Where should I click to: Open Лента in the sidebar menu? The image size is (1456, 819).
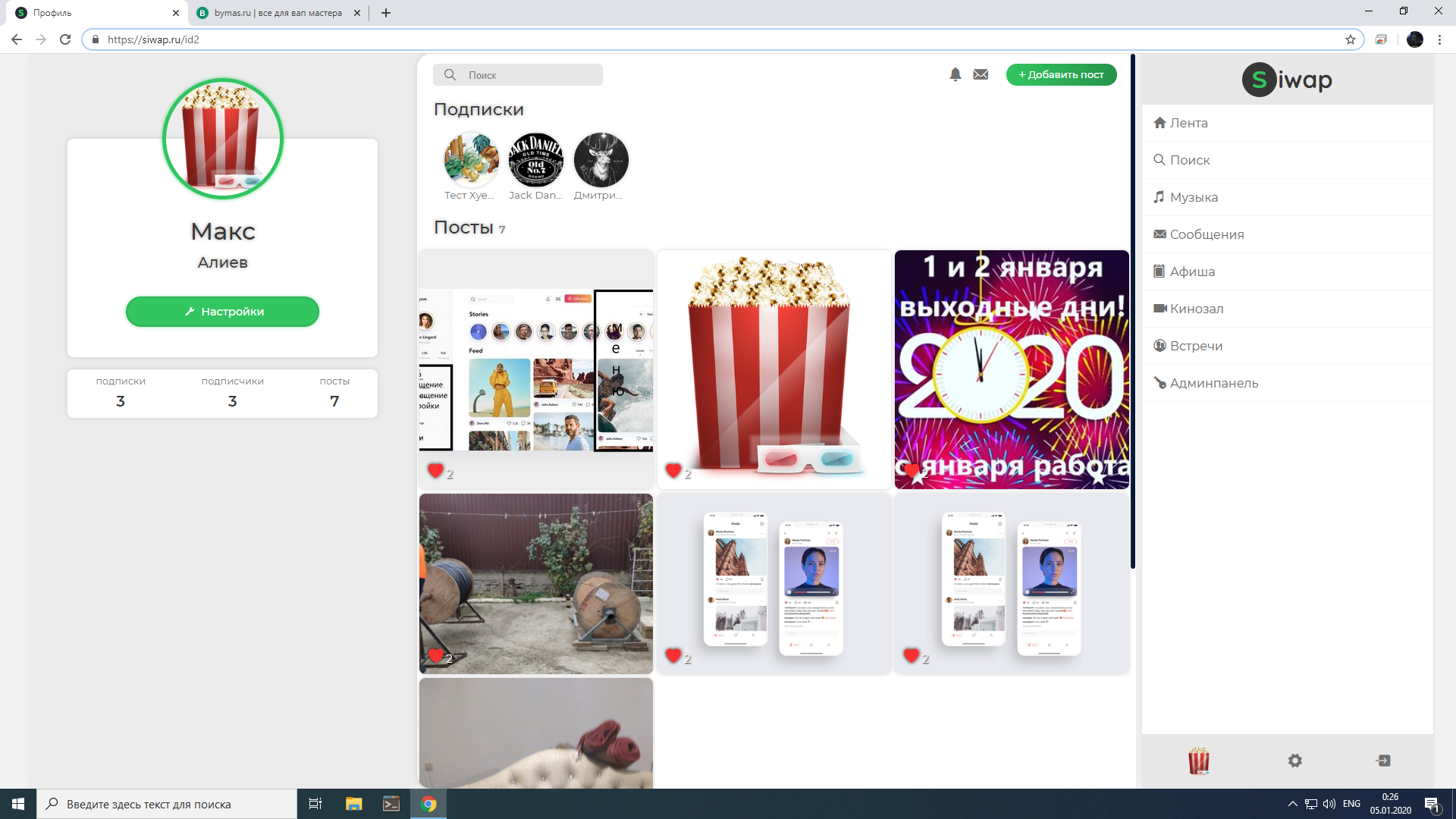1188,123
